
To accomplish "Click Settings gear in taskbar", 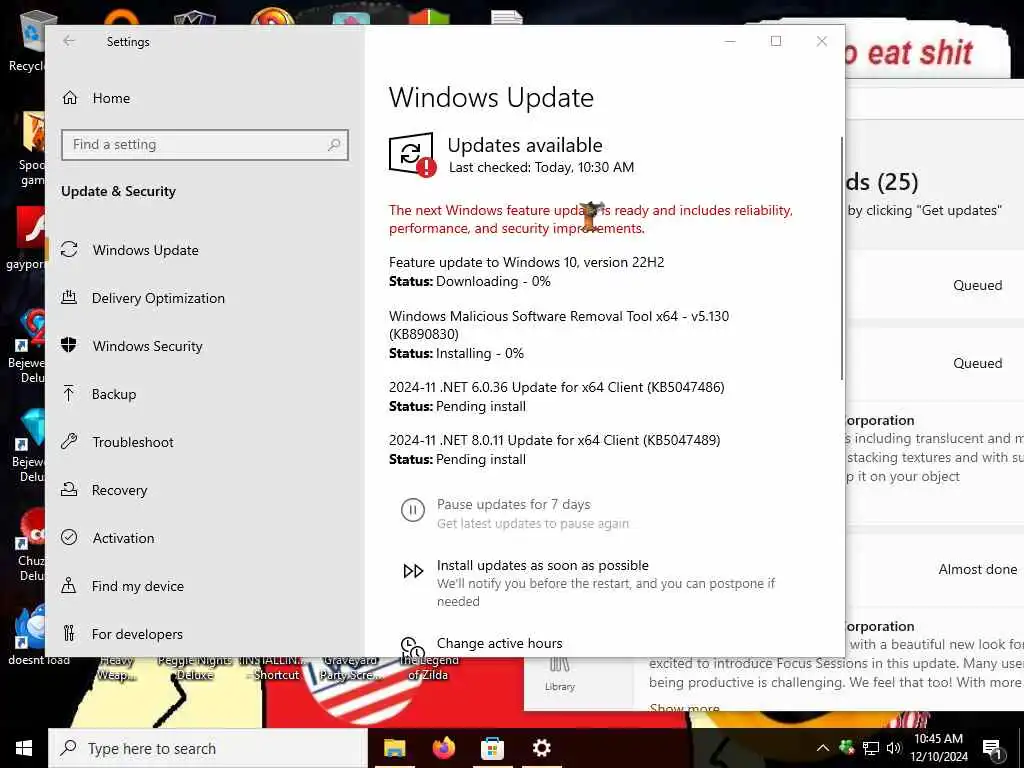I will click(541, 748).
